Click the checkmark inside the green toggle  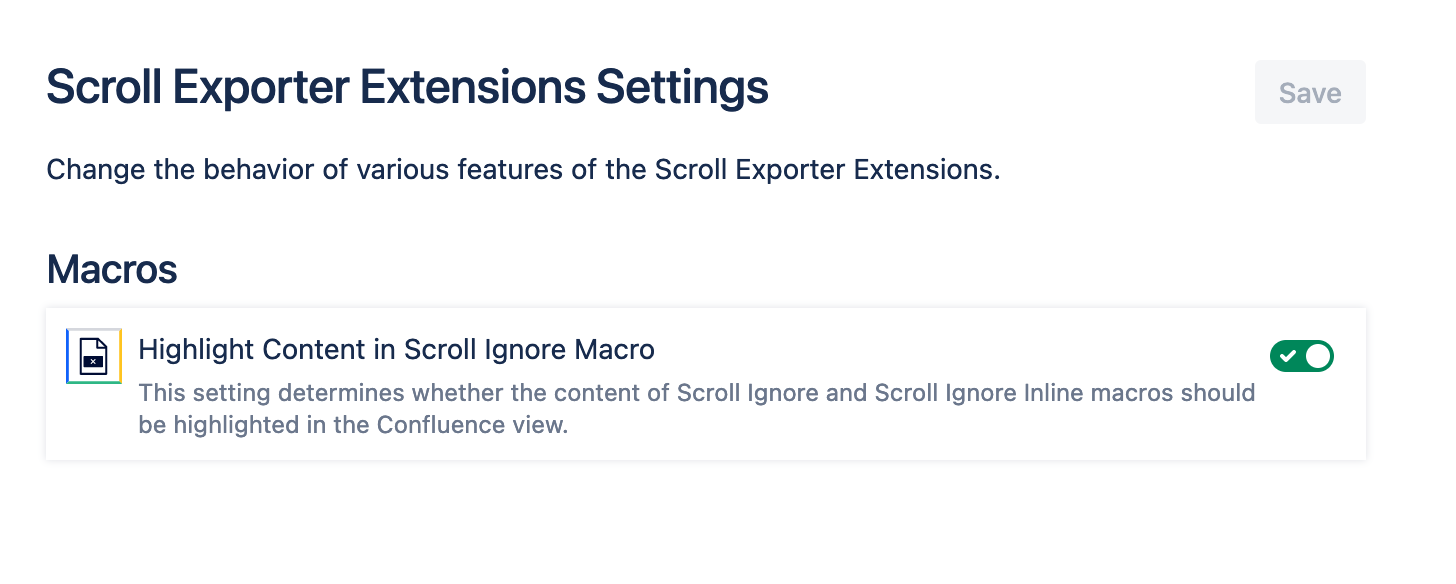[x=1288, y=356]
